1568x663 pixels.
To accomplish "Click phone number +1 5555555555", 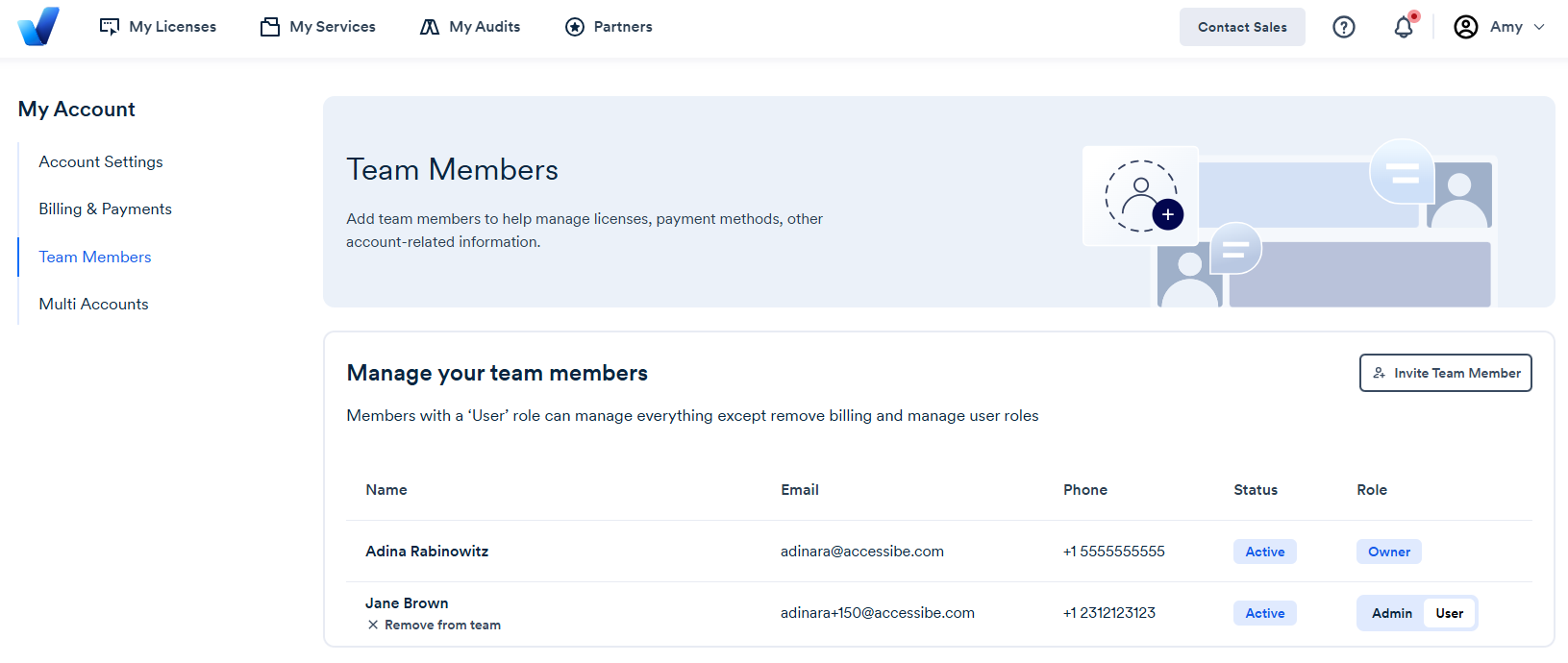I will 1114,552.
